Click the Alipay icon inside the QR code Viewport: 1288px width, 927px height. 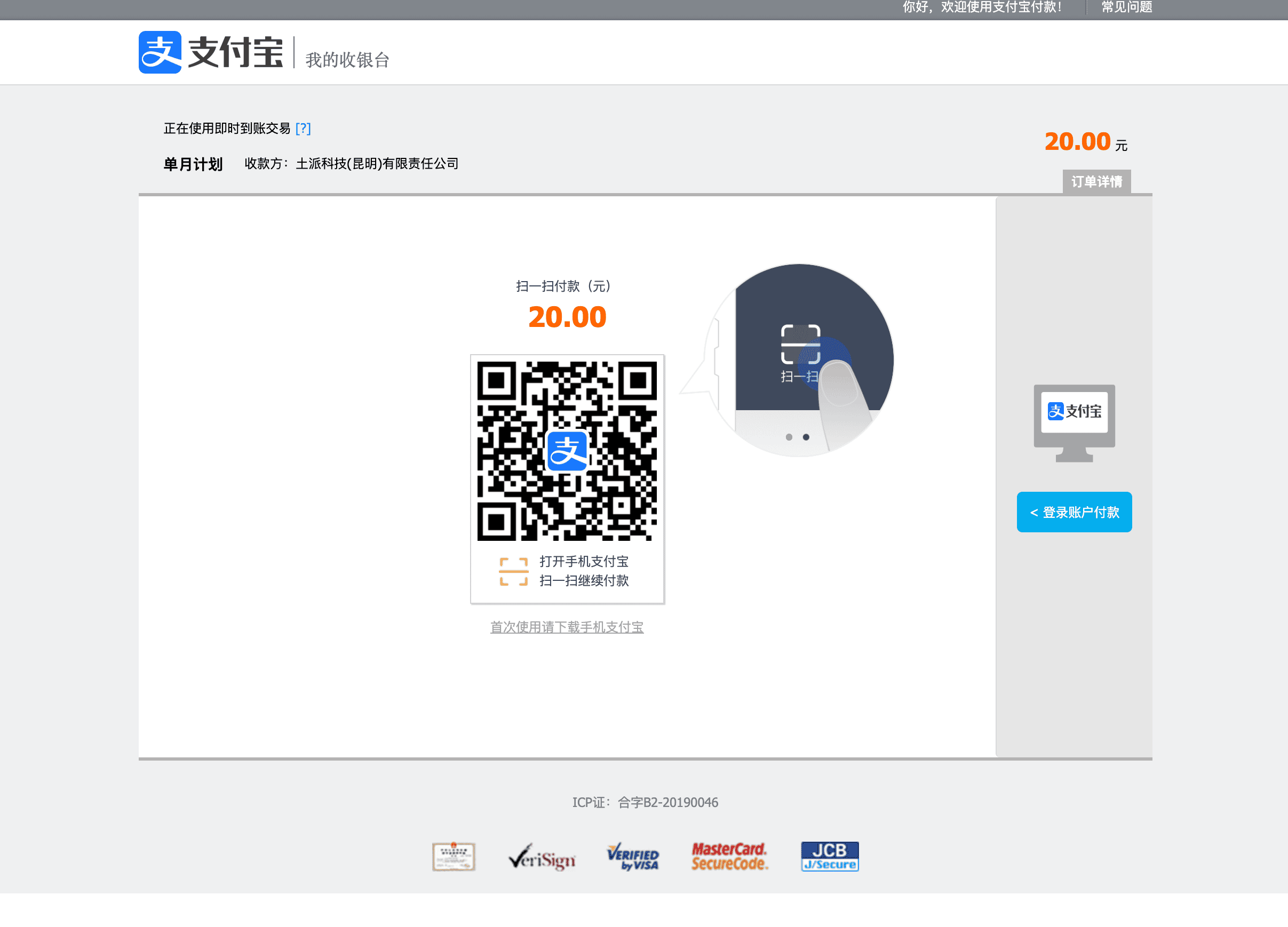point(567,451)
